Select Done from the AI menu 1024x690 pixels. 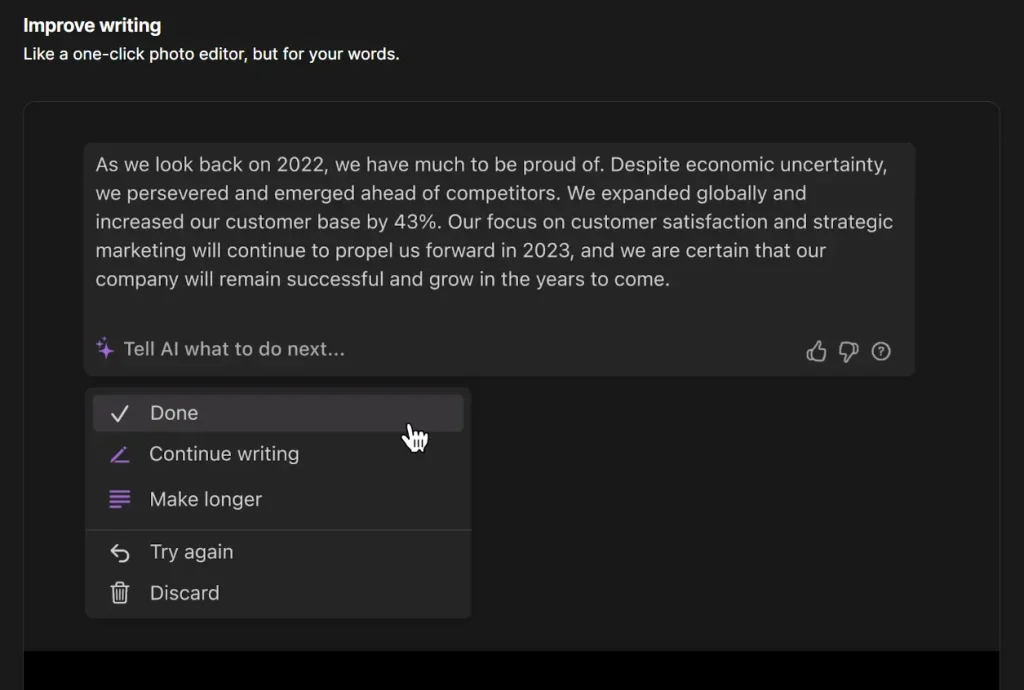[x=174, y=412]
